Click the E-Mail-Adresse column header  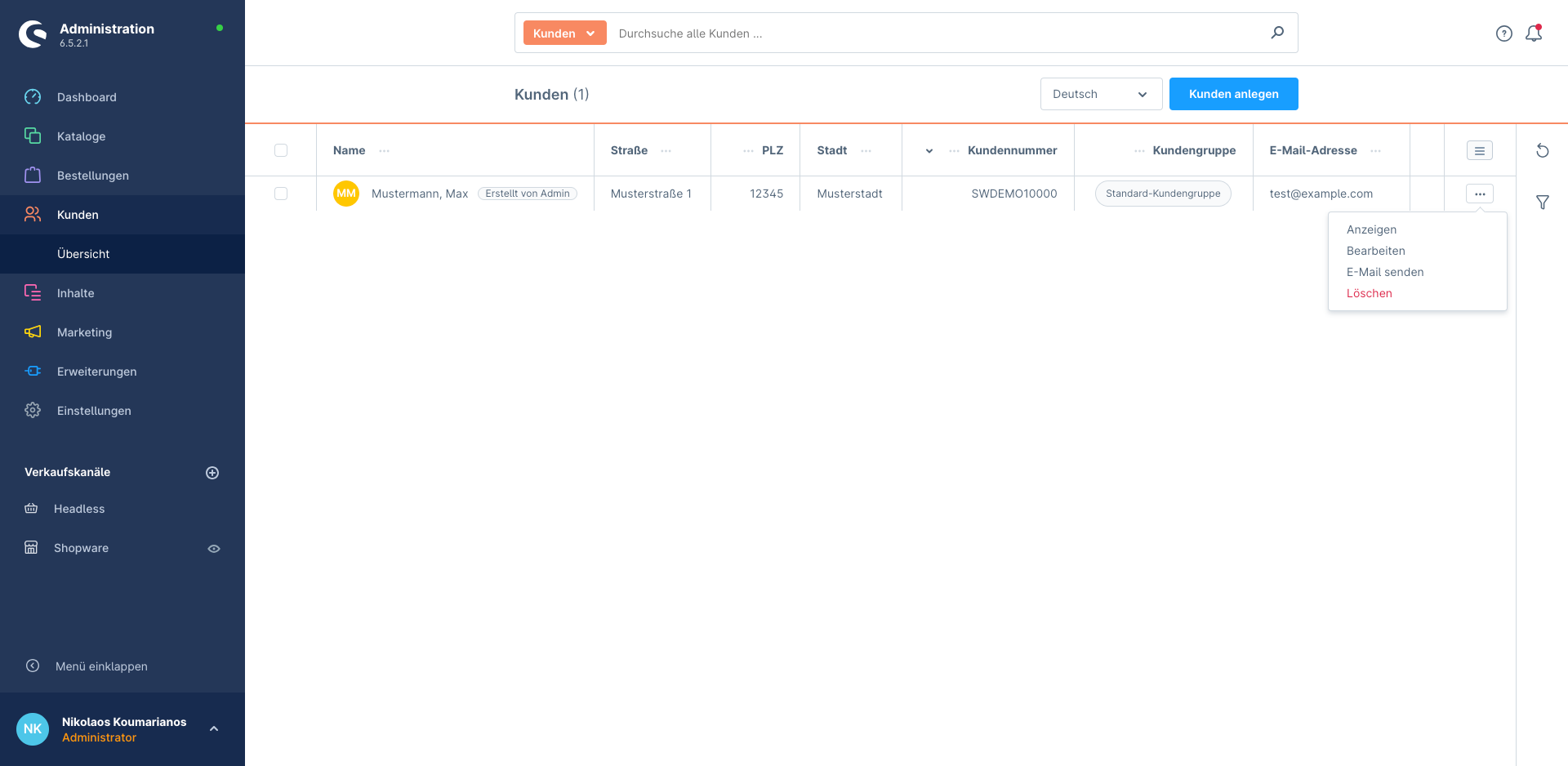(1313, 150)
